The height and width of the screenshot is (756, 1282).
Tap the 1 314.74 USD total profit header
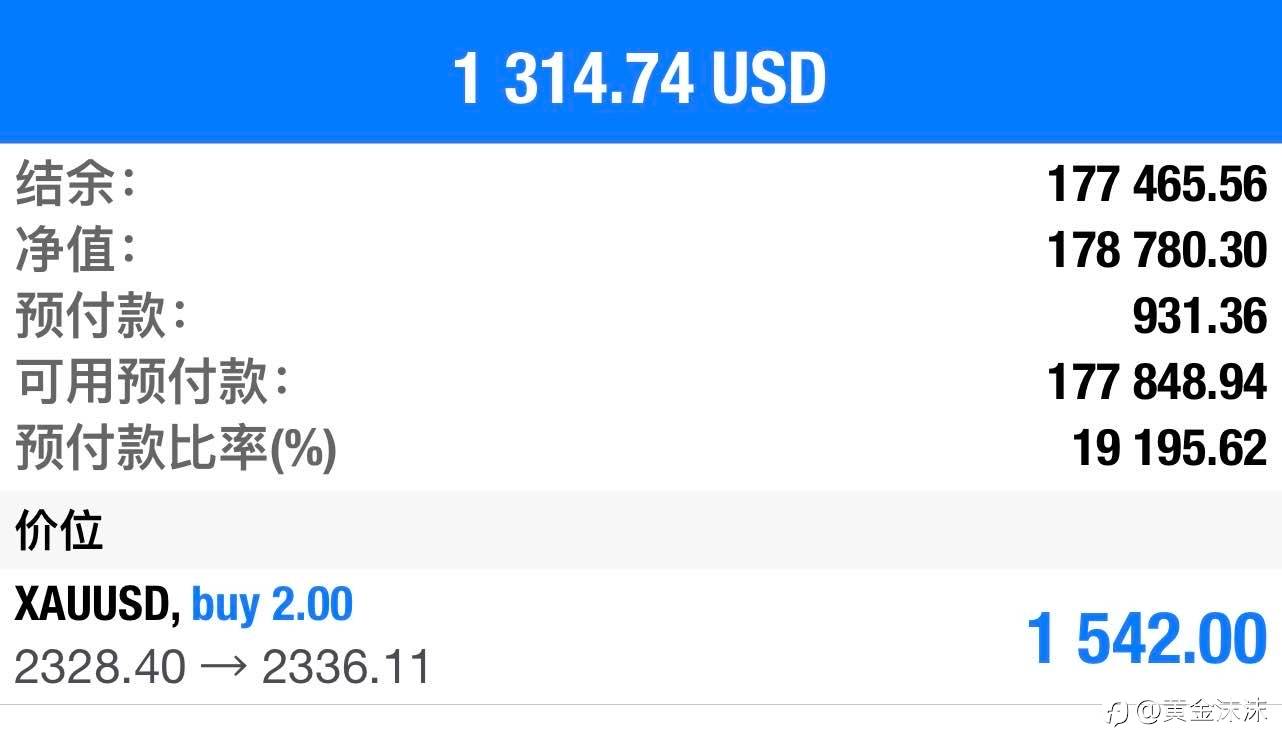640,78
